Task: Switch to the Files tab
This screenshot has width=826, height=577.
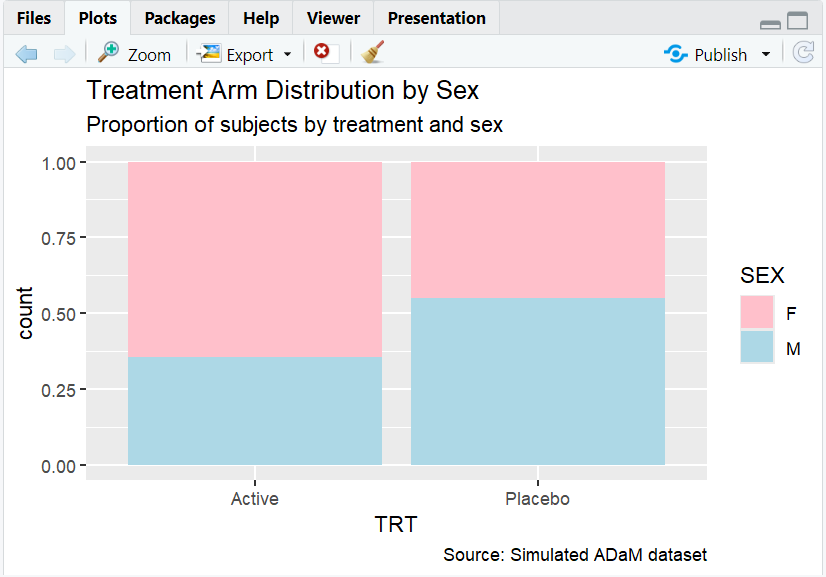Action: (x=34, y=17)
